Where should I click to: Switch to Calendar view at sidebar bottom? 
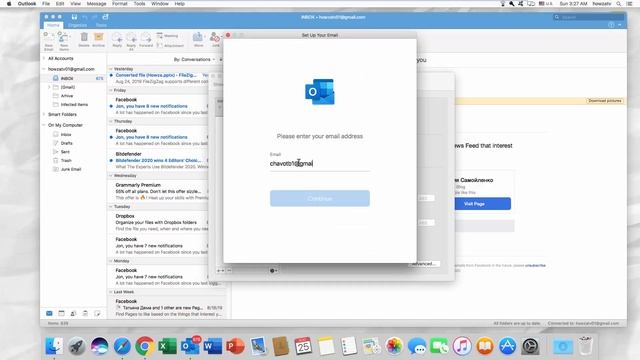[x=61, y=313]
